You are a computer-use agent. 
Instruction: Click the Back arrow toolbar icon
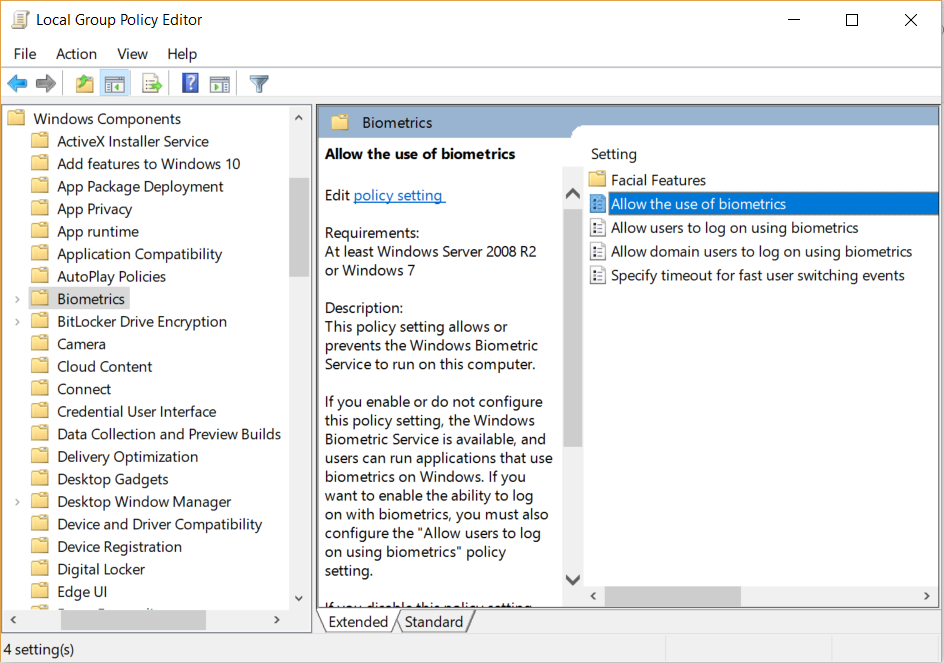17,84
